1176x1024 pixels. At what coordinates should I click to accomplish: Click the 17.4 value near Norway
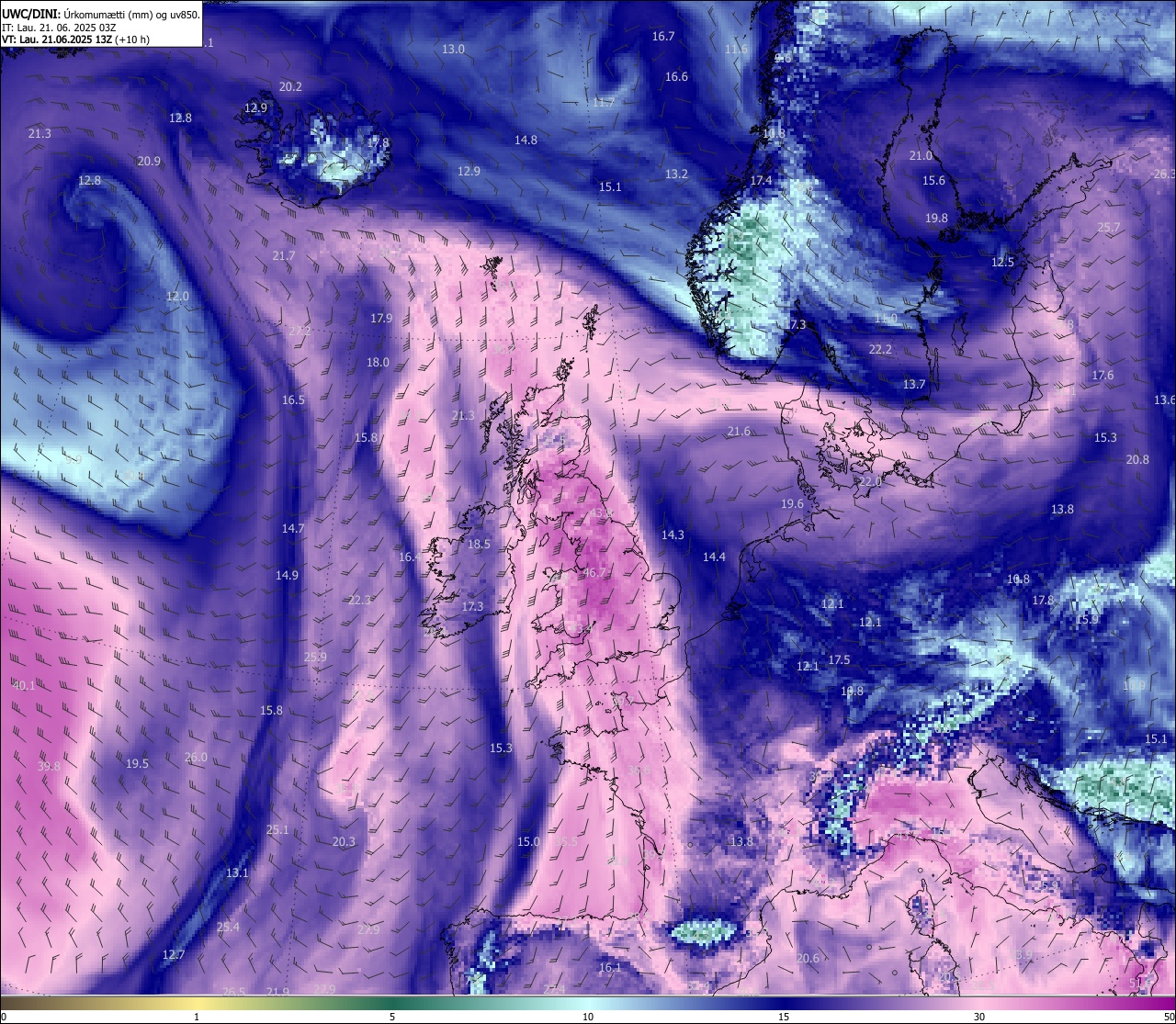762,180
